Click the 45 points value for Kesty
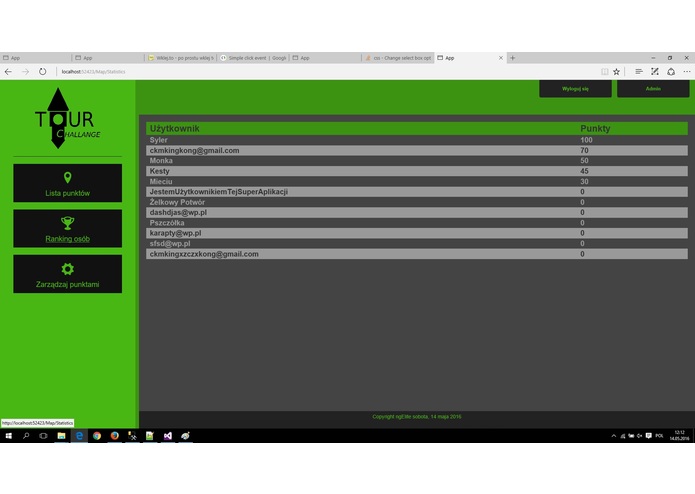 585,171
